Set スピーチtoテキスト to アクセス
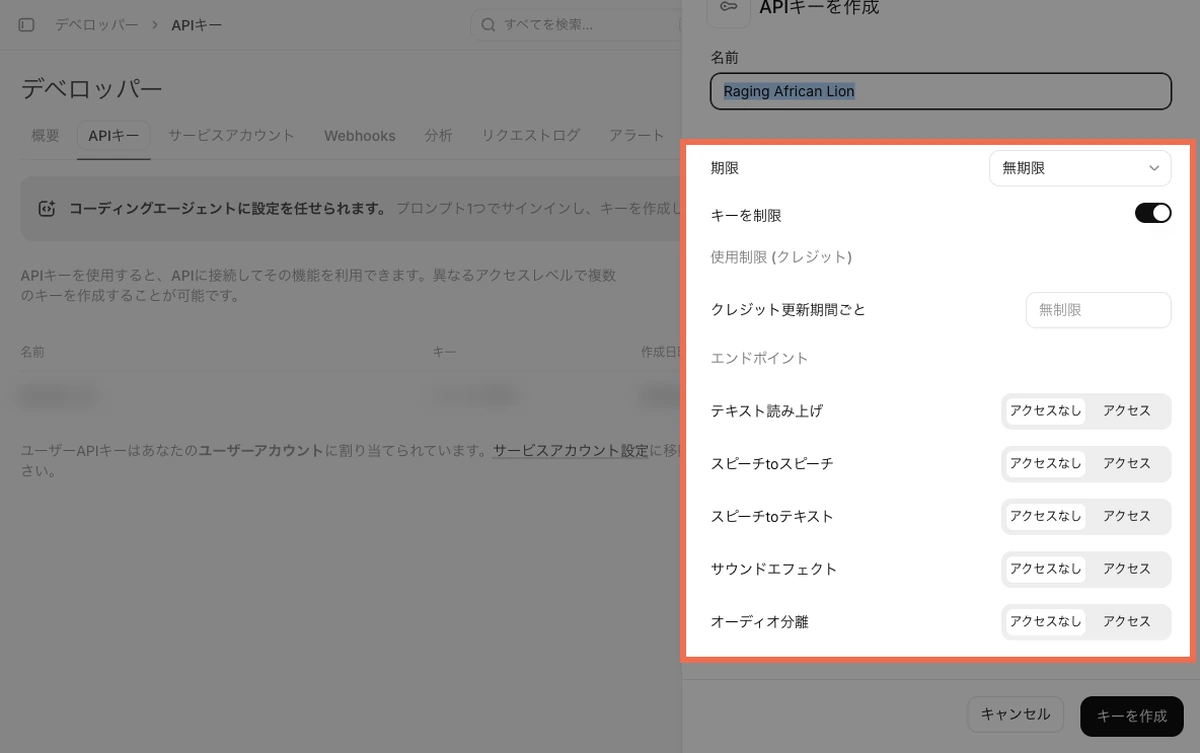1200x753 pixels. 1127,516
